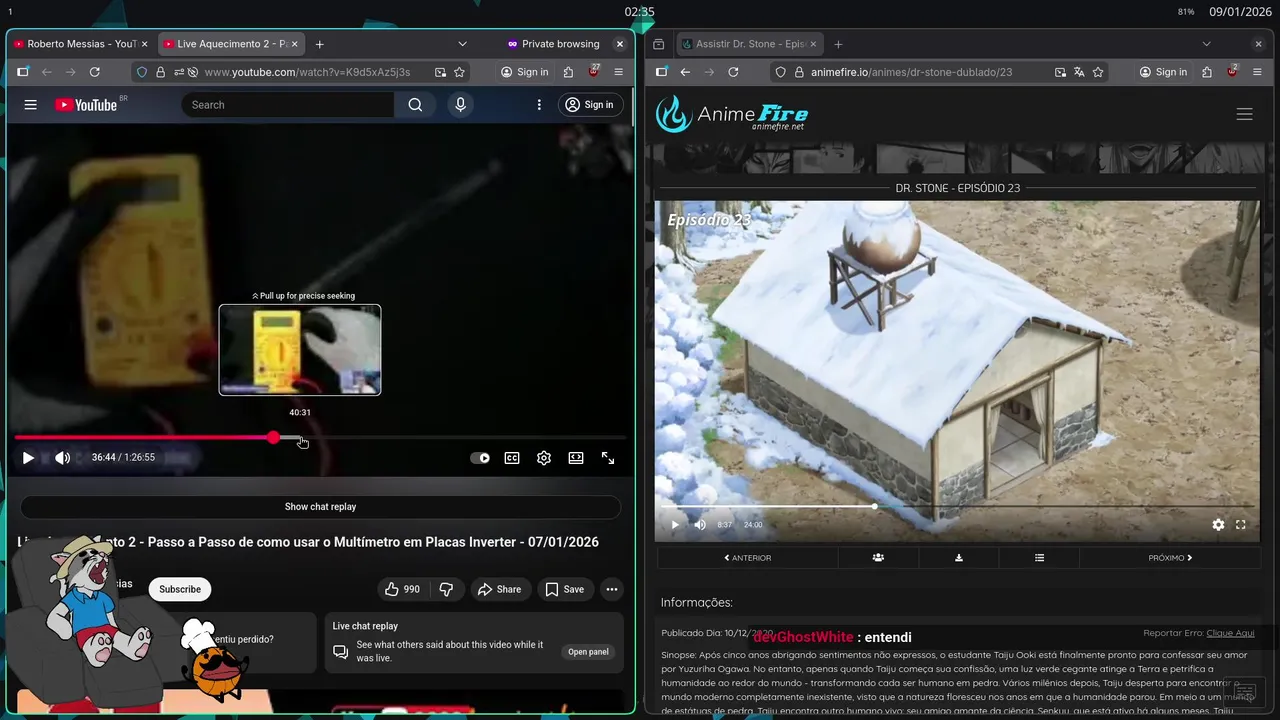Mute the YouTube video volume
The image size is (1280, 720).
(62, 458)
